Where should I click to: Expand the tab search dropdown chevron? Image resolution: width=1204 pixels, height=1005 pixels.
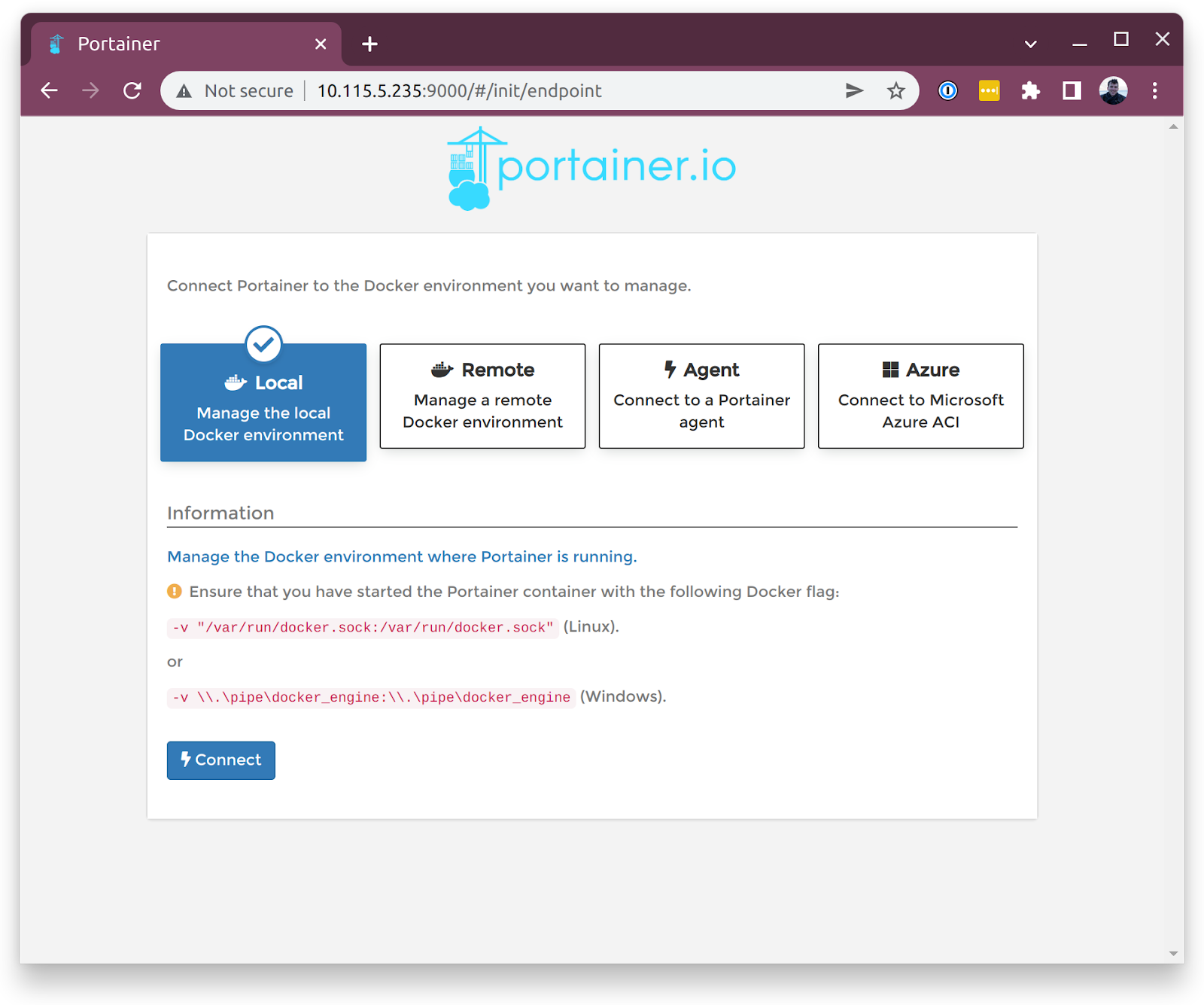1030,44
